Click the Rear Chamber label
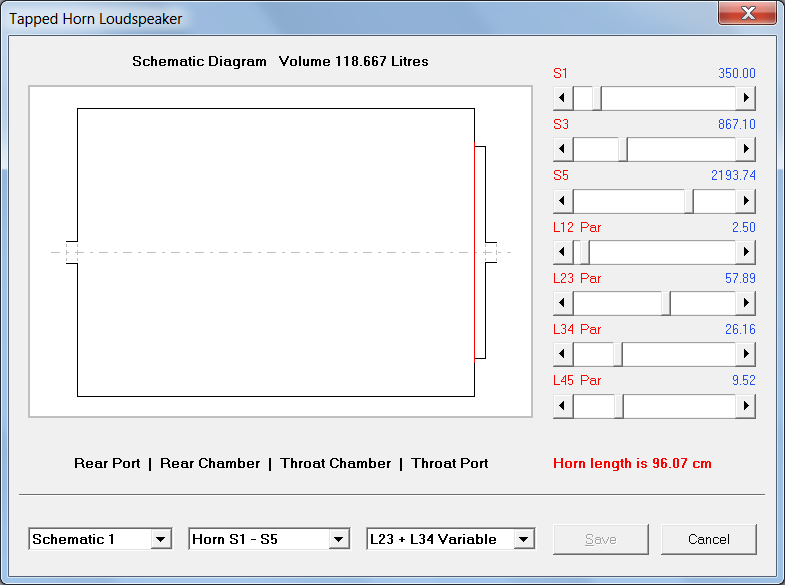785x585 pixels. coord(210,463)
